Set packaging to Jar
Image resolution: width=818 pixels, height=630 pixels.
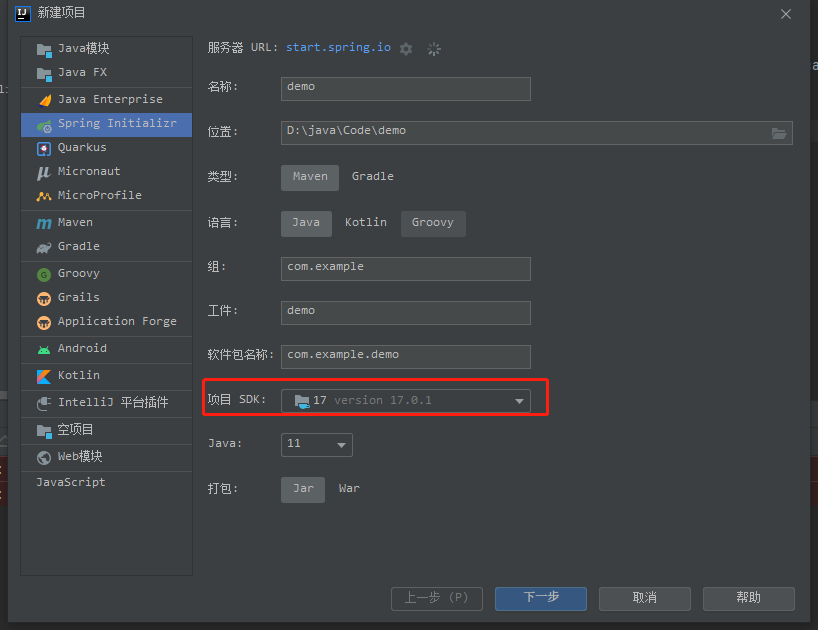[303, 489]
